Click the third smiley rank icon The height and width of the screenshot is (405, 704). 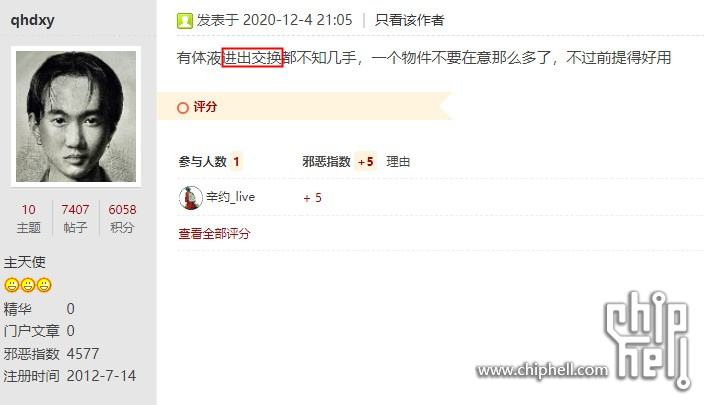pos(44,285)
